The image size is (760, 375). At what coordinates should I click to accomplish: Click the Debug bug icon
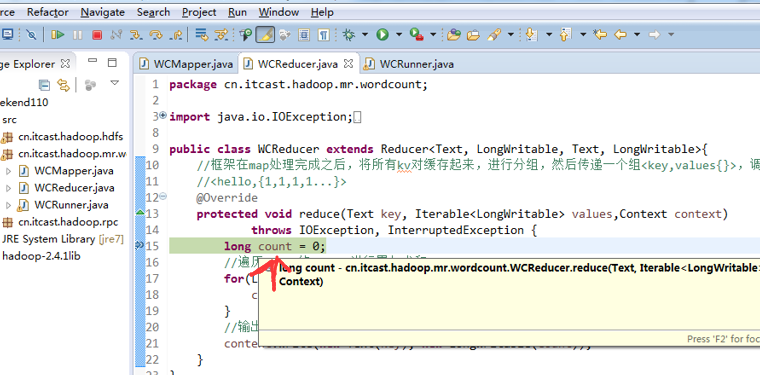click(348, 34)
